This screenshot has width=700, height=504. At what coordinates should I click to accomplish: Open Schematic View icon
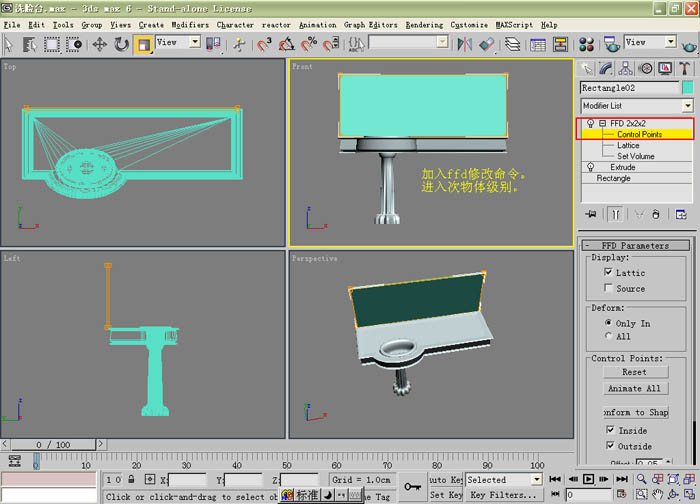click(560, 44)
